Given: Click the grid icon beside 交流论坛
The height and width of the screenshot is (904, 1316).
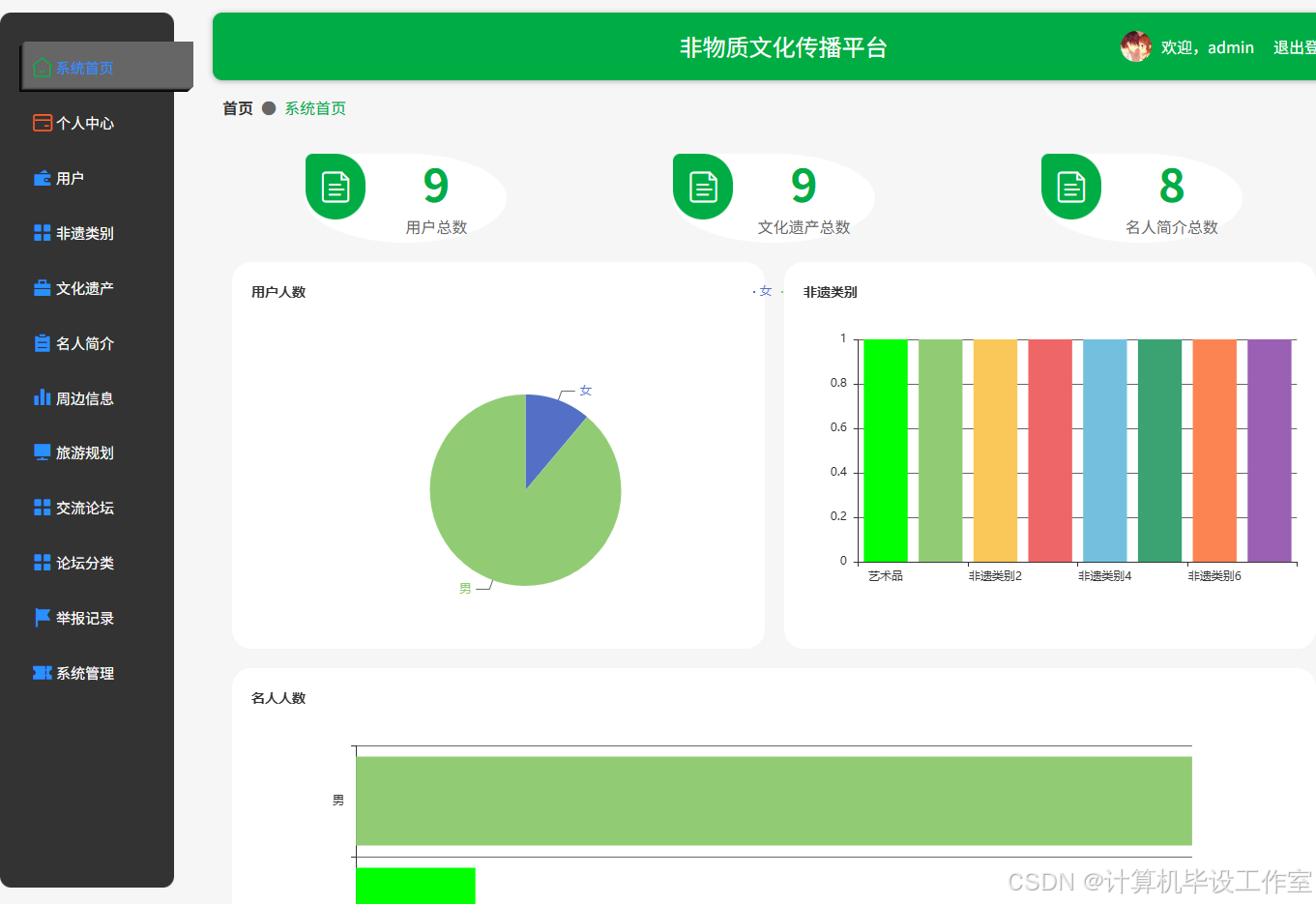Looking at the screenshot, I should [42, 508].
